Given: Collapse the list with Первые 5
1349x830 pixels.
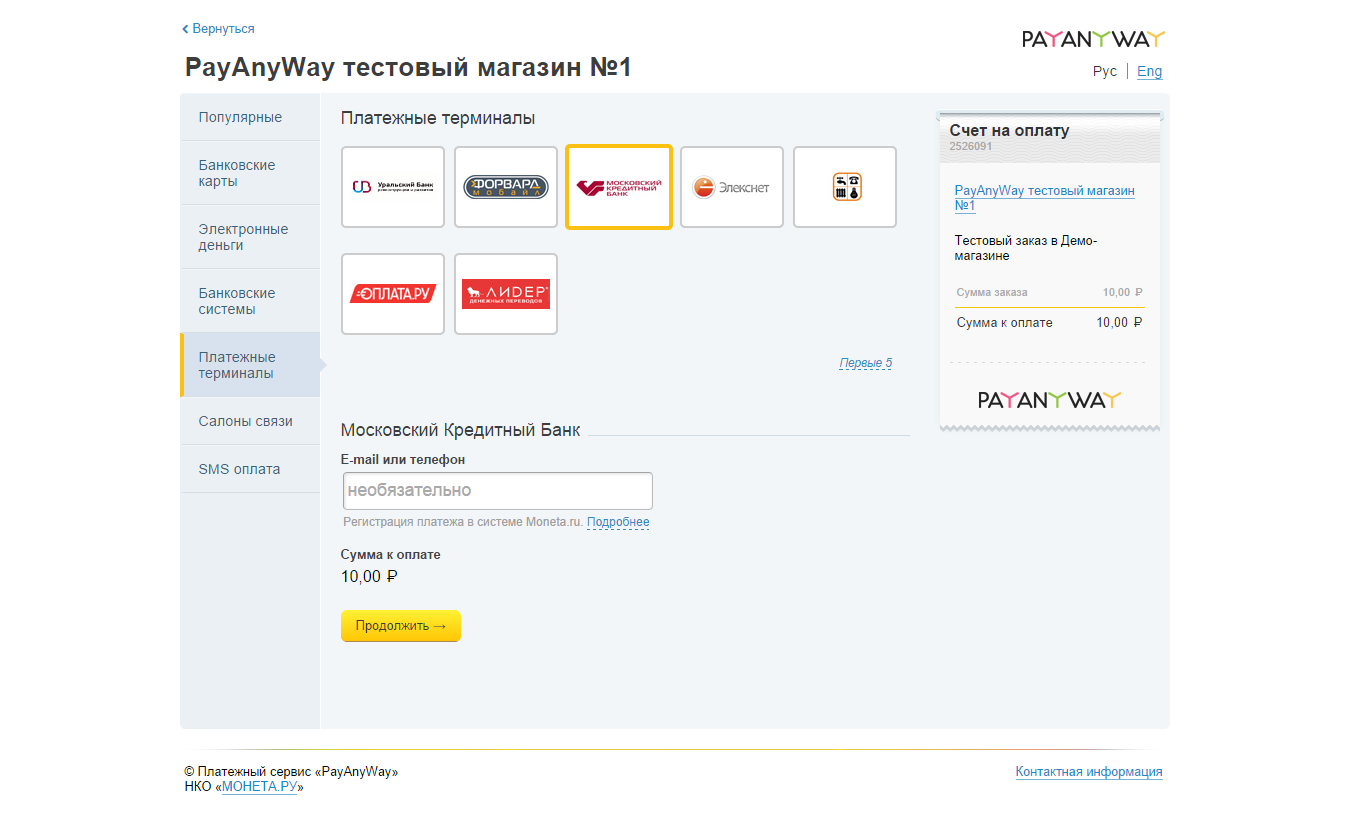Looking at the screenshot, I should pos(866,363).
